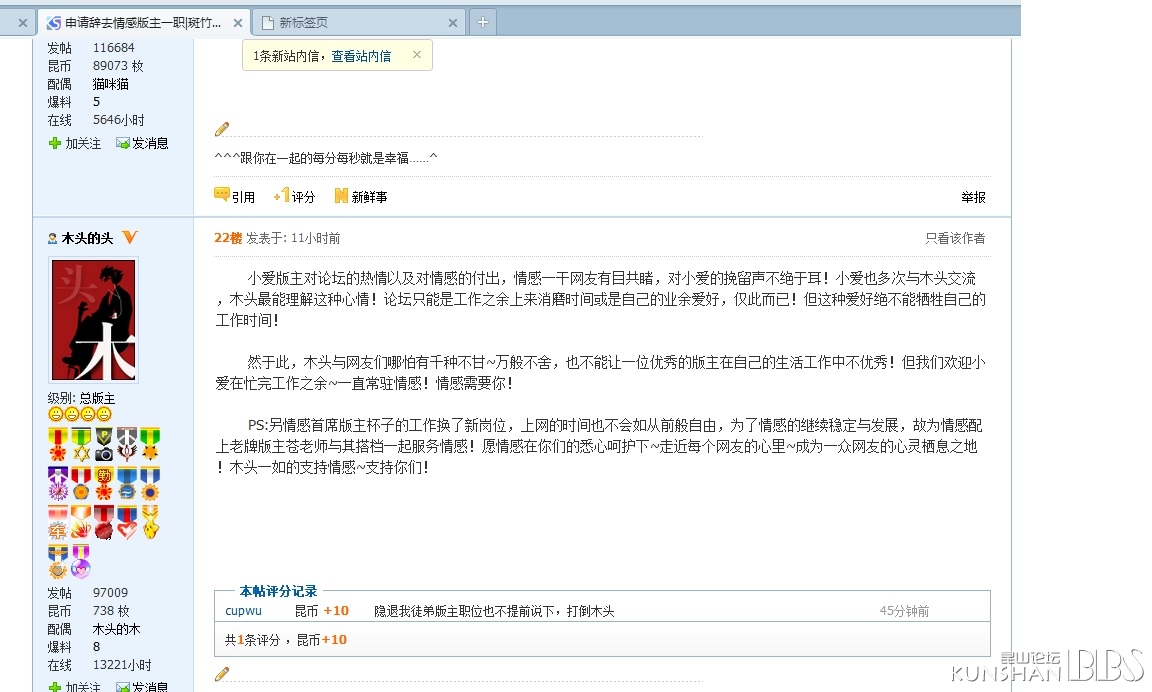The image size is (1152, 692).
Task: Open a new browser tab with plus button
Action: click(x=483, y=22)
